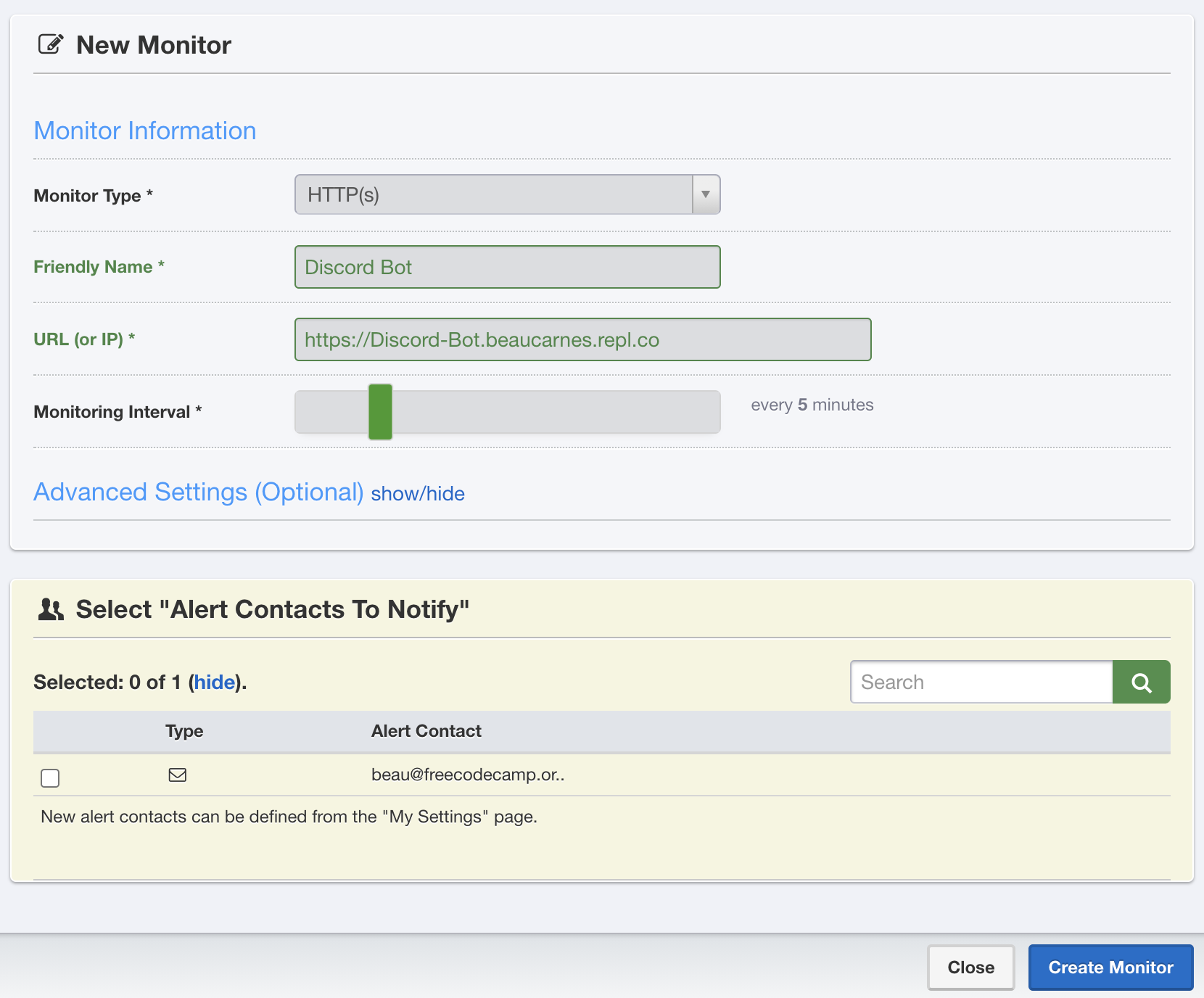Open the Monitor Type dropdown arrow
This screenshot has width=1204, height=998.
pos(705,194)
